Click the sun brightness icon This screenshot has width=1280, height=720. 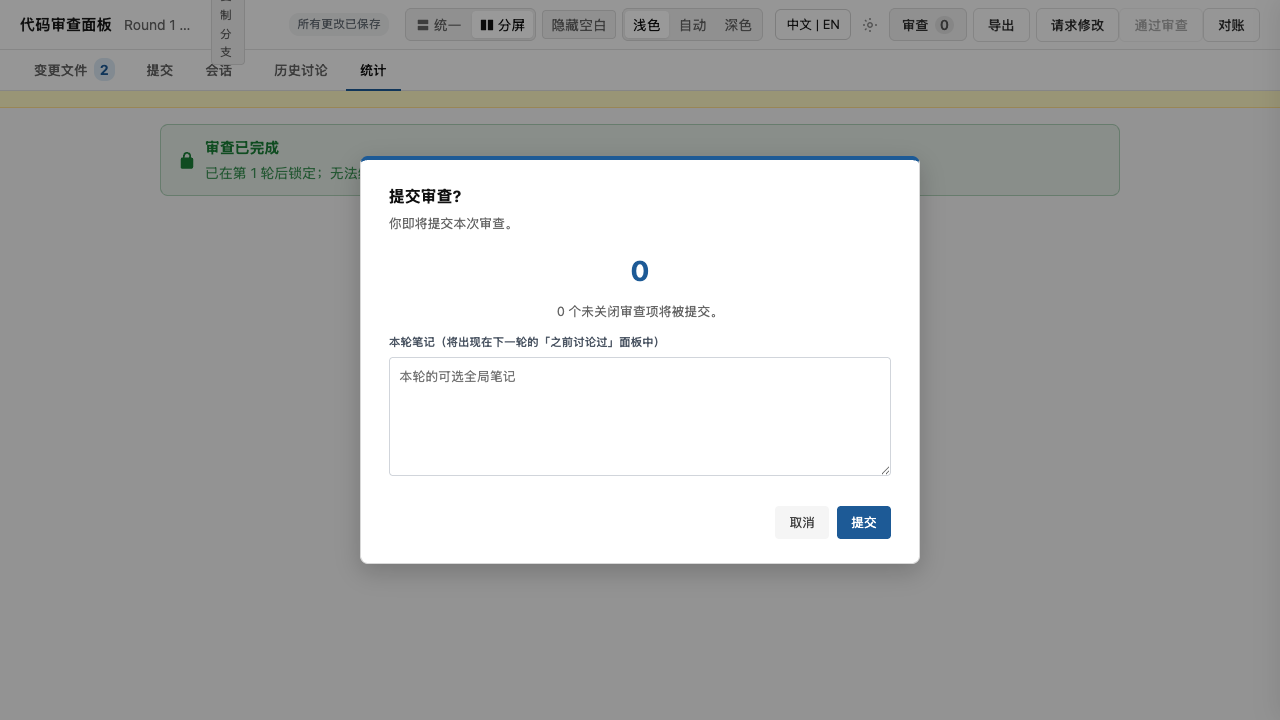click(870, 25)
